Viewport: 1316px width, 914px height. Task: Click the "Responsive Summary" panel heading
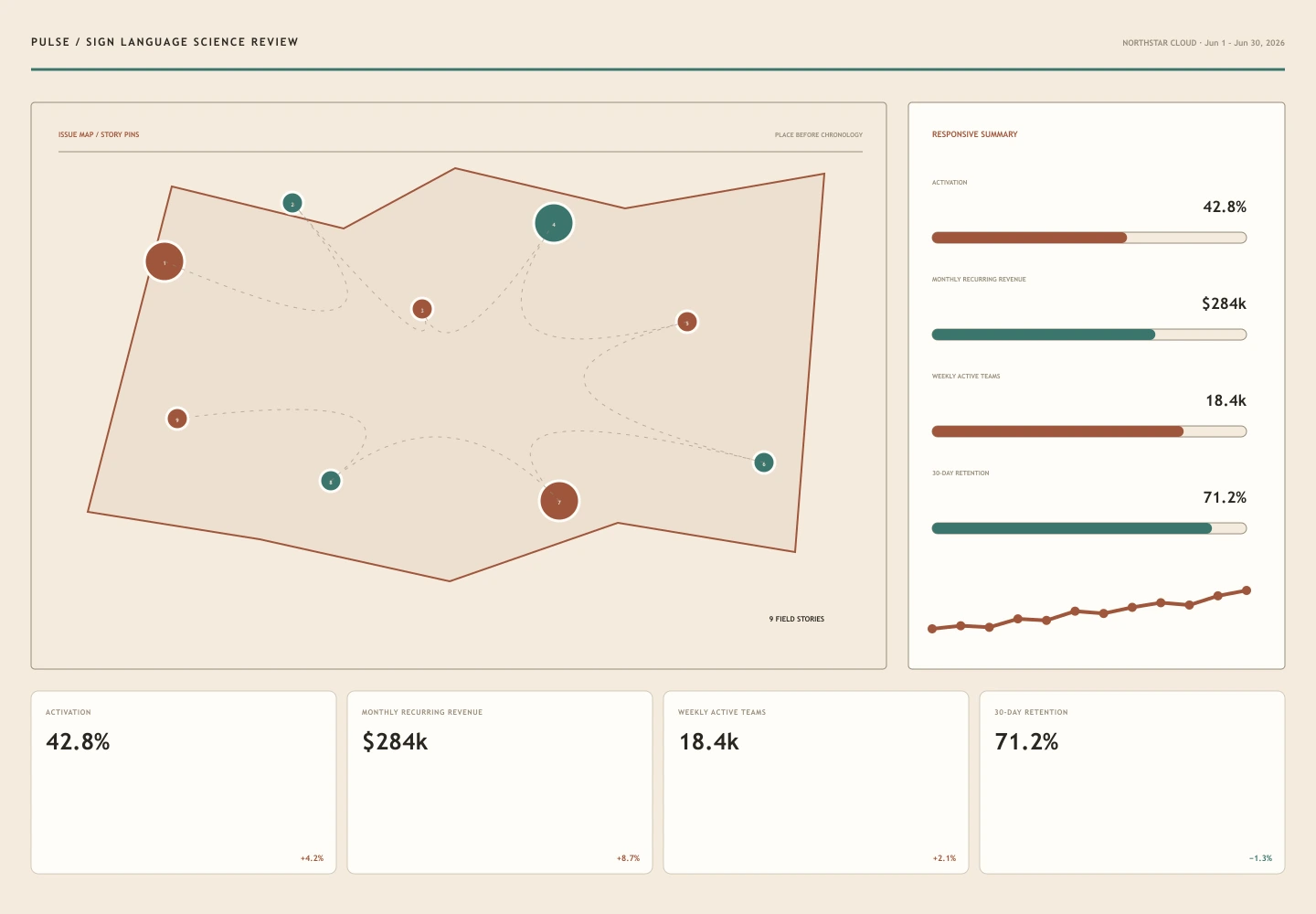[x=974, y=134]
